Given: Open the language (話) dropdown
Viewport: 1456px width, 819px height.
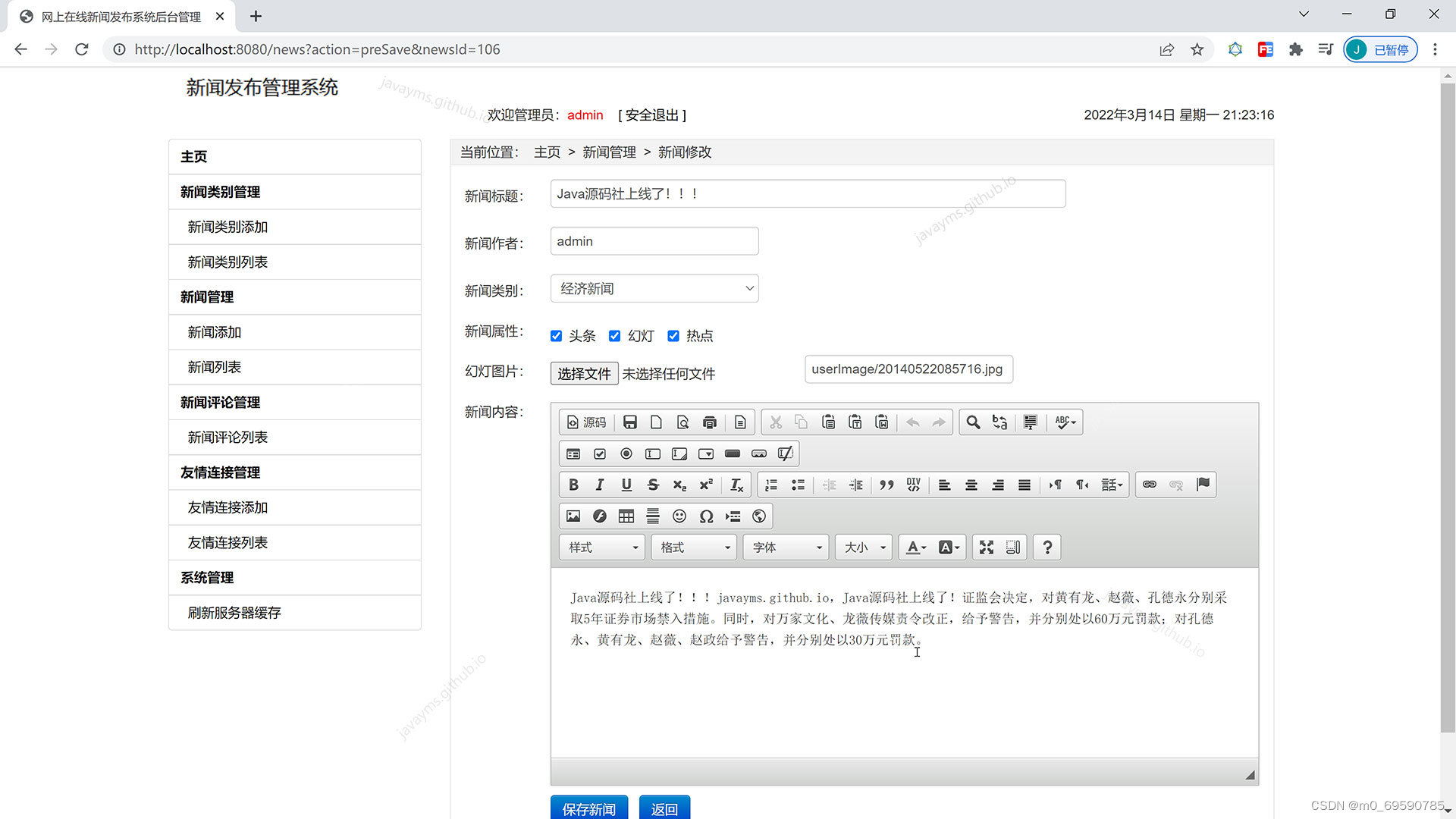Looking at the screenshot, I should pos(1112,485).
